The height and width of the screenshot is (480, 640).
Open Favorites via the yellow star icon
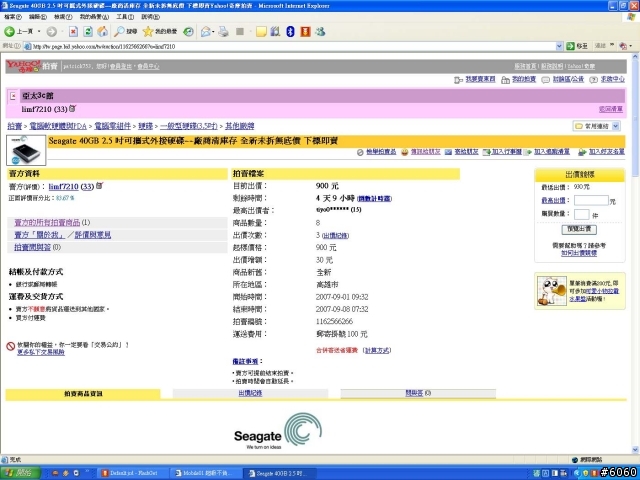click(x=160, y=31)
